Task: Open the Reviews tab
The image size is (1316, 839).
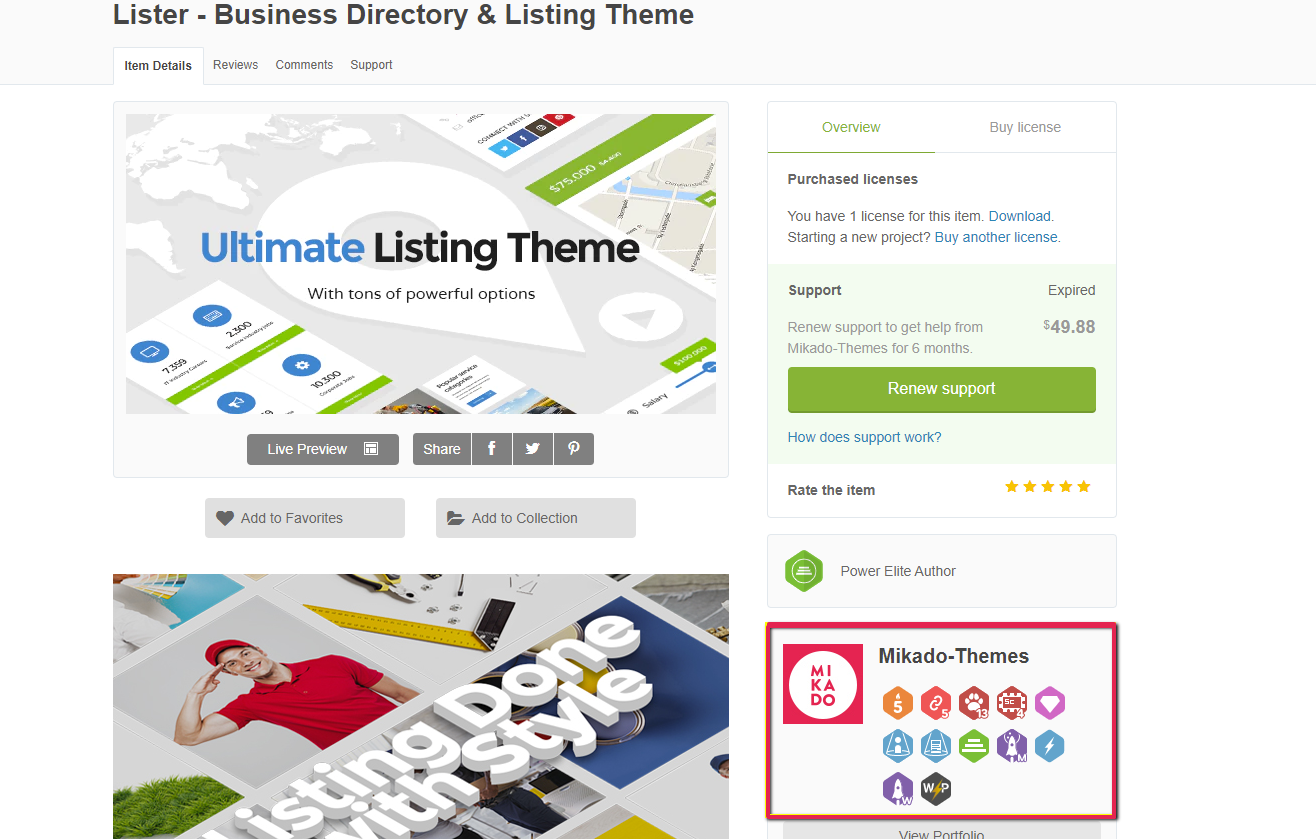Action: (x=235, y=65)
